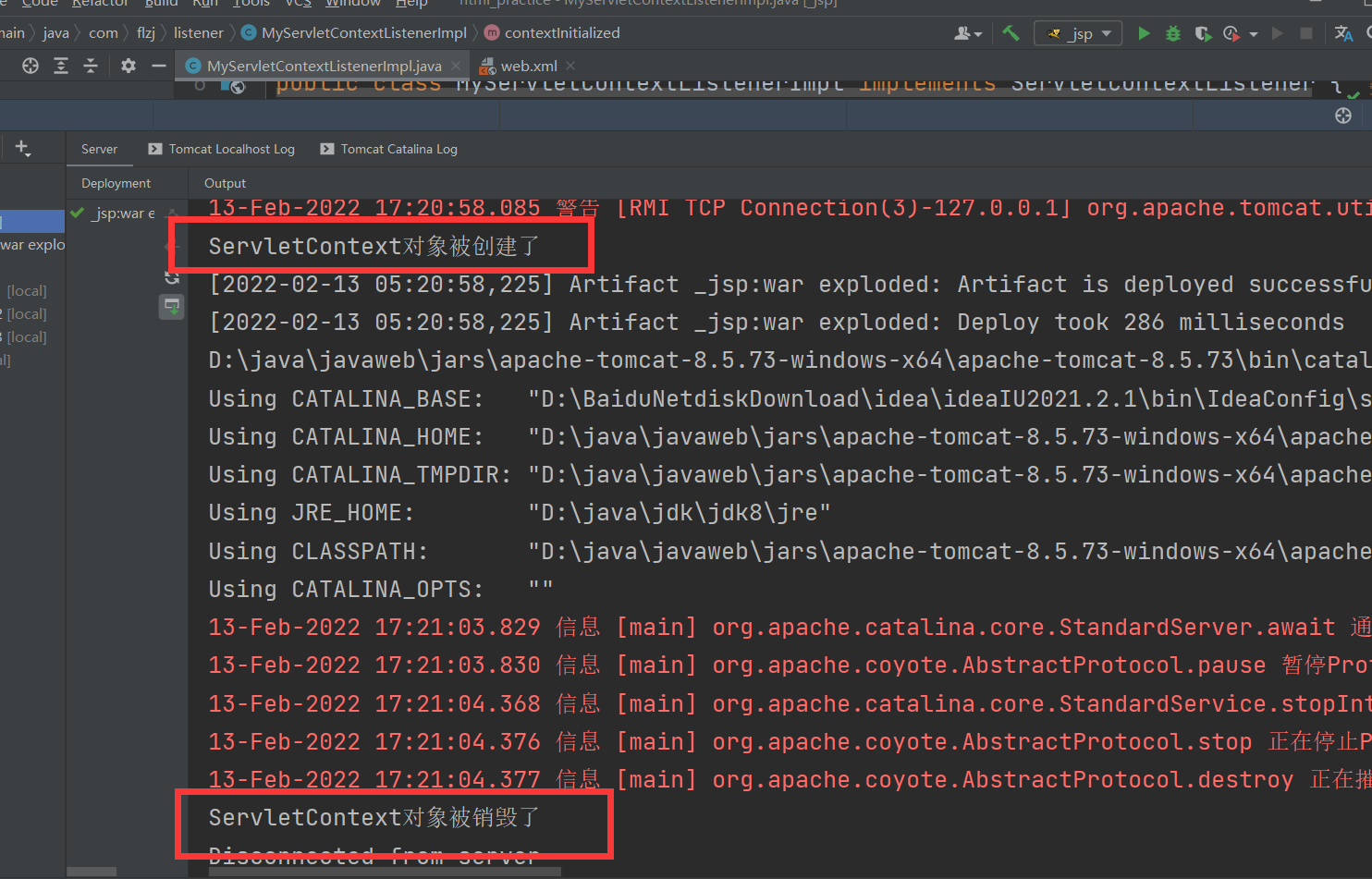Image resolution: width=1372 pixels, height=879 pixels.
Task: Collapse all in project panel
Action: [x=91, y=66]
